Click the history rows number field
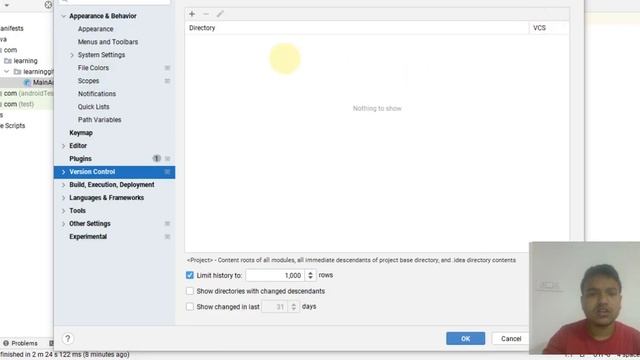Viewport: 640px width, 360px height. click(x=275, y=276)
